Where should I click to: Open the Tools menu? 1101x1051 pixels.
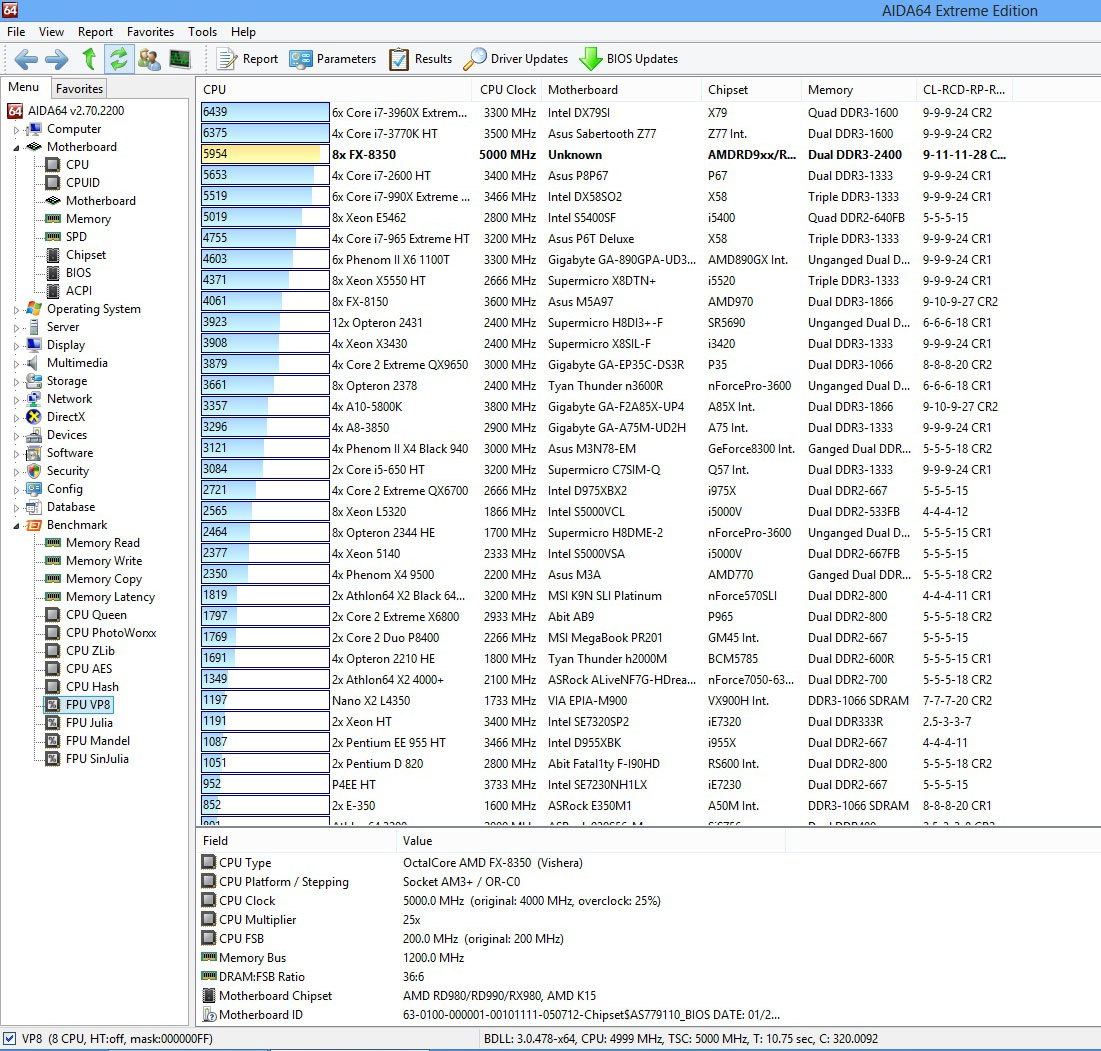pyautogui.click(x=202, y=32)
